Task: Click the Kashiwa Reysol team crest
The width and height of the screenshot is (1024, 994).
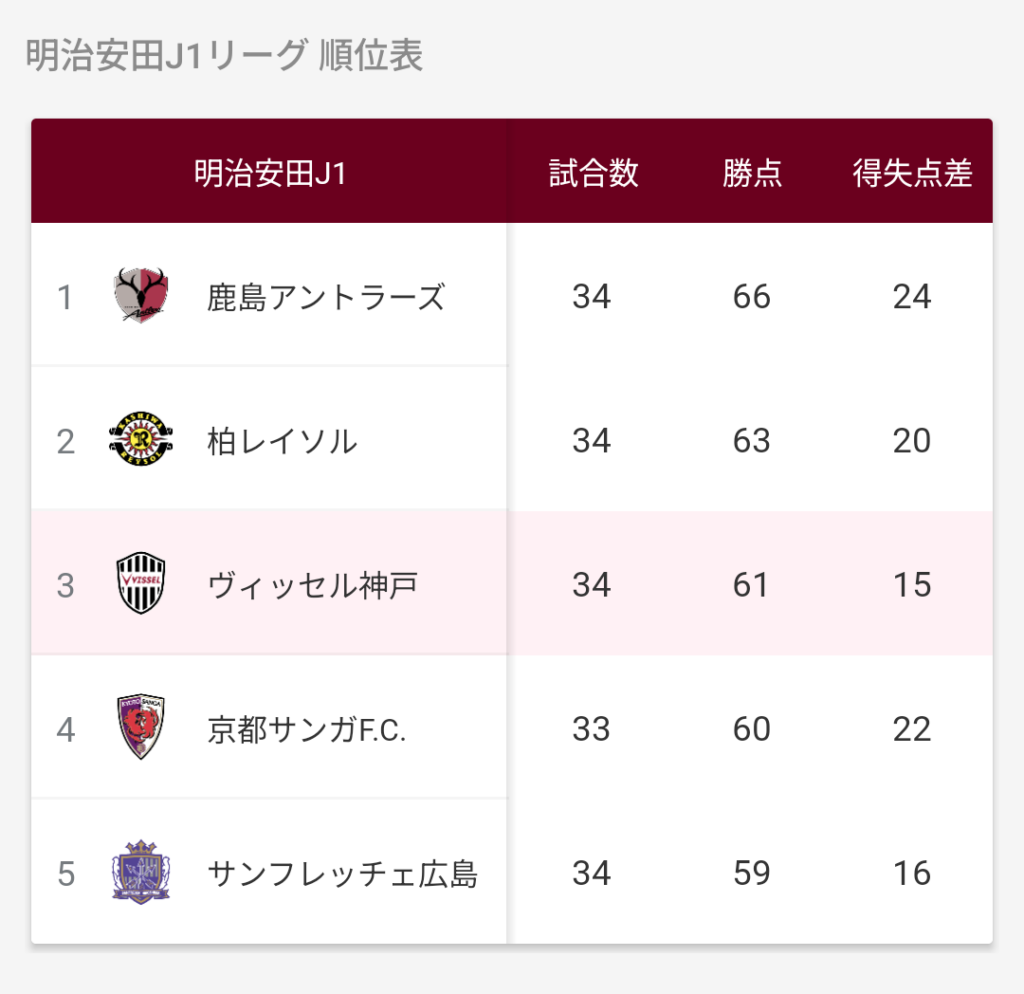Action: click(141, 440)
